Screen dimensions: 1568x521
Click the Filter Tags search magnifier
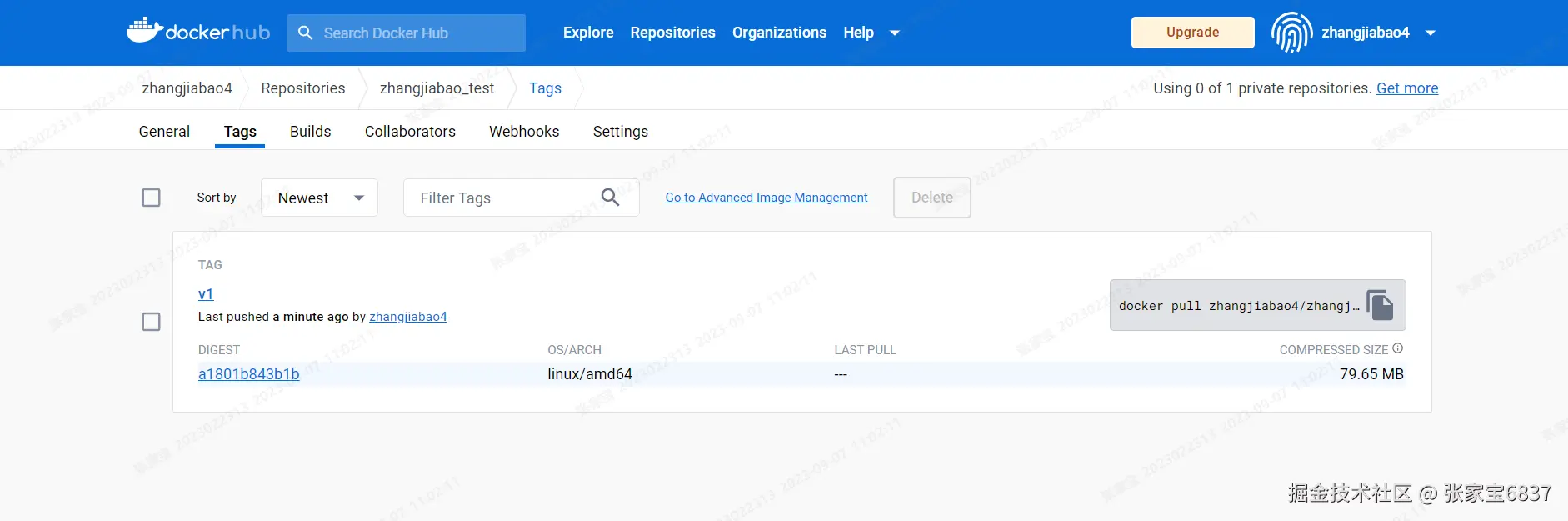(611, 198)
